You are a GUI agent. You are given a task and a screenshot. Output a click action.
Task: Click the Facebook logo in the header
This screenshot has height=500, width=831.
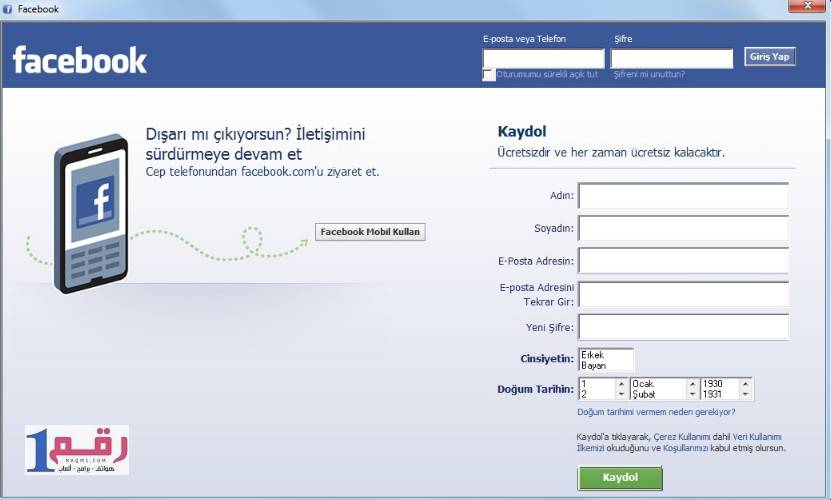pyautogui.click(x=80, y=60)
